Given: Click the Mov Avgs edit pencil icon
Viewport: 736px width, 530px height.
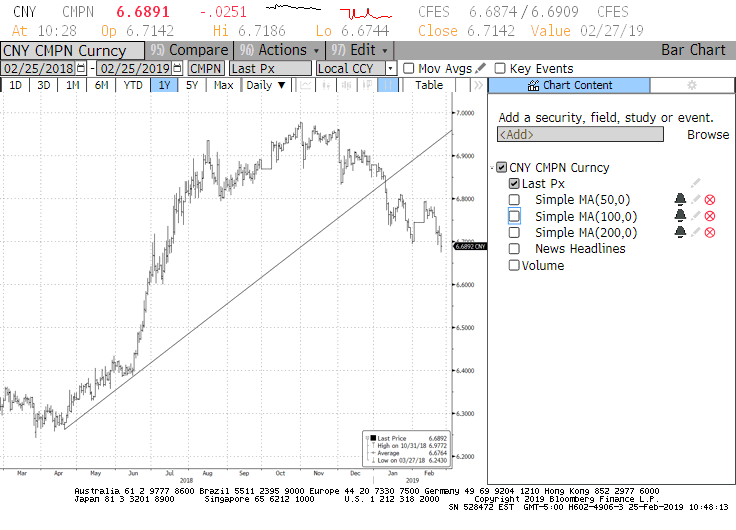Looking at the screenshot, I should tap(481, 68).
